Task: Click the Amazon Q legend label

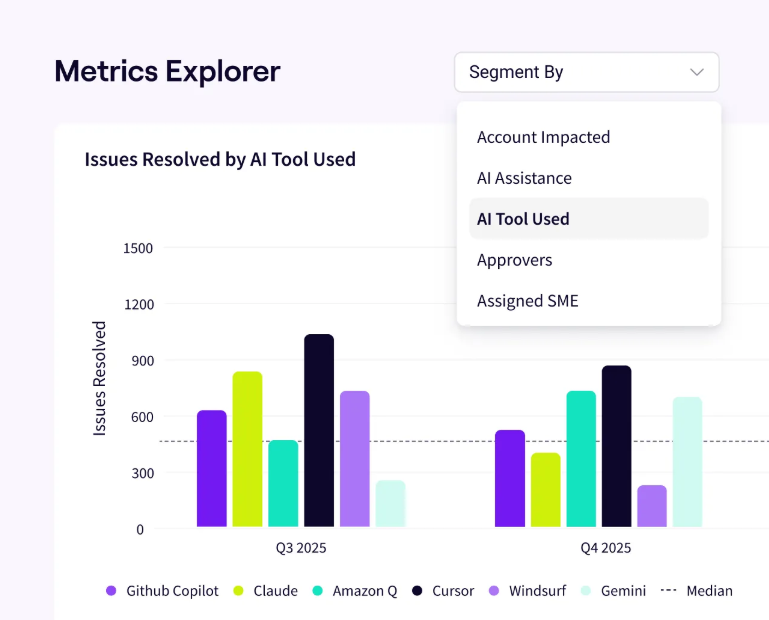Action: tap(365, 591)
